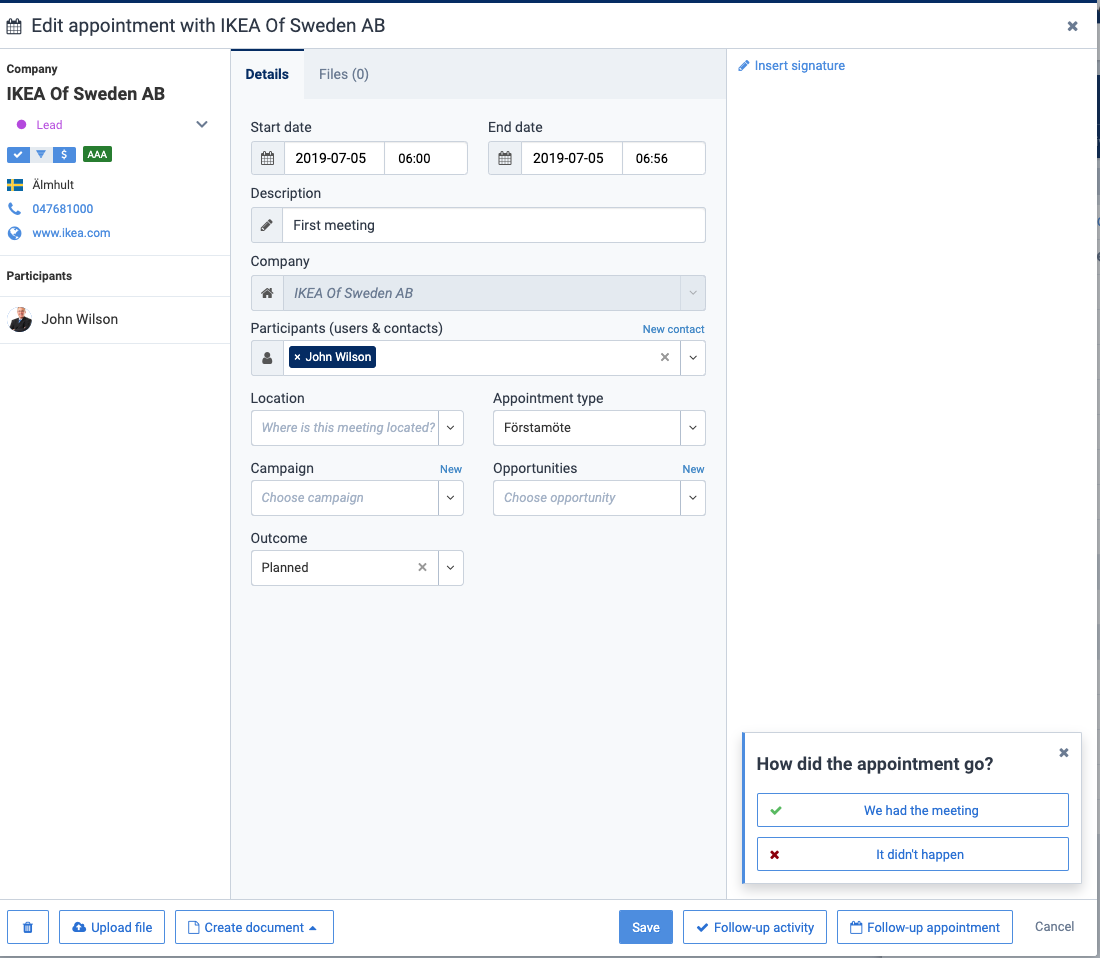Image resolution: width=1100 pixels, height=958 pixels.
Task: Click the phone icon beside 047681000
Action: [14, 209]
